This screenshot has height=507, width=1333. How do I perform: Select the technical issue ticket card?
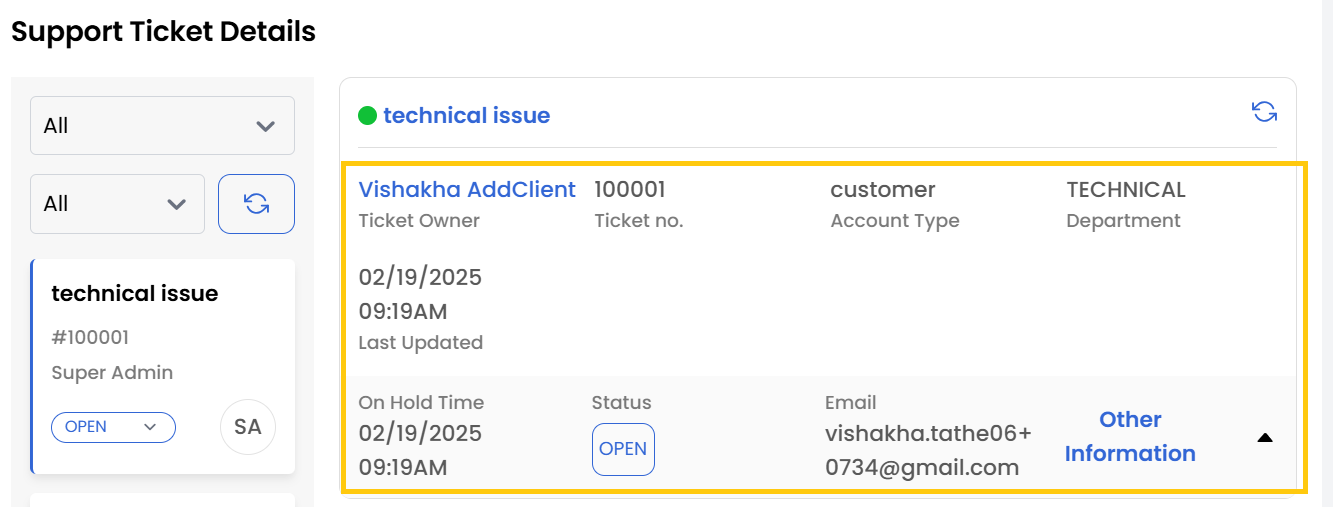[135, 294]
